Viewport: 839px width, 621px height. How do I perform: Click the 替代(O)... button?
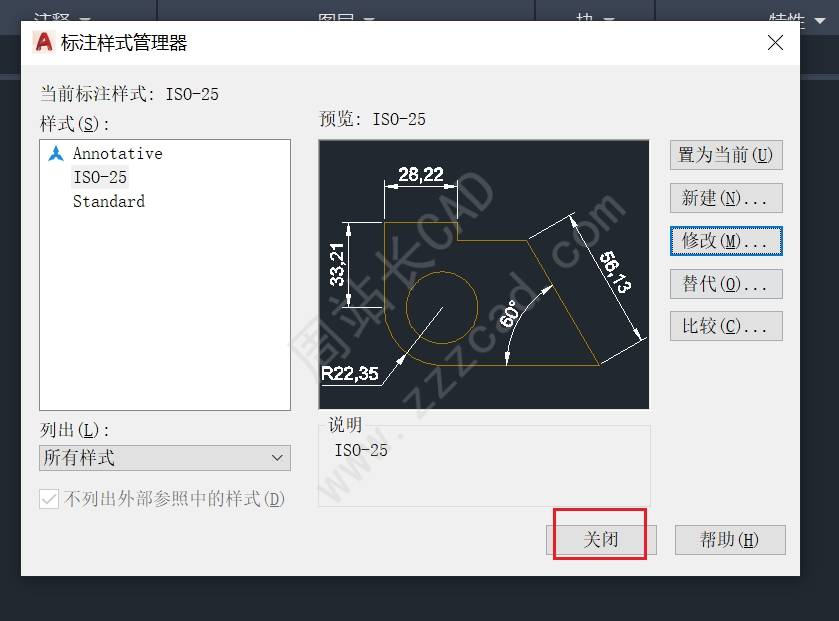(x=726, y=283)
